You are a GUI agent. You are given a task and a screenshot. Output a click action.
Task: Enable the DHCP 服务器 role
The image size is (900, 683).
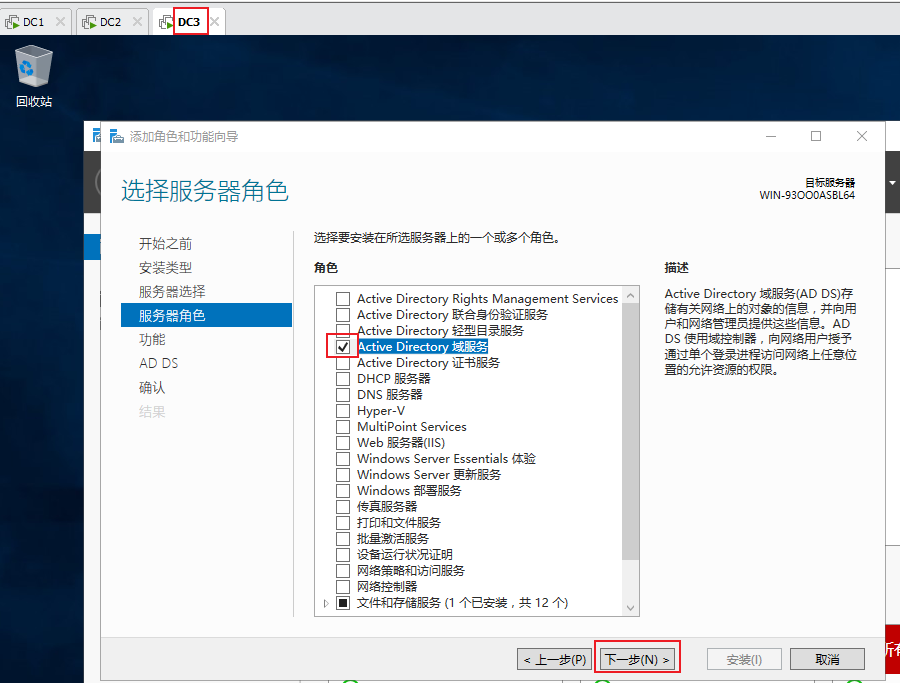[343, 379]
